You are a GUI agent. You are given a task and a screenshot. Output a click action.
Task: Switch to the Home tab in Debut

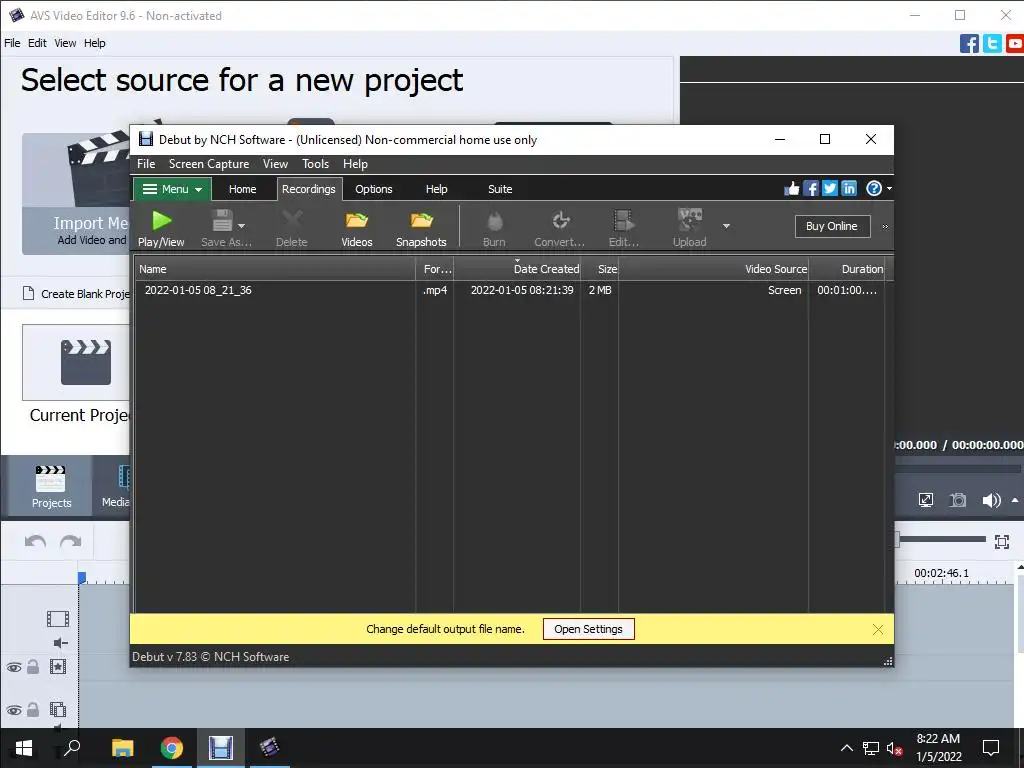pyautogui.click(x=242, y=189)
